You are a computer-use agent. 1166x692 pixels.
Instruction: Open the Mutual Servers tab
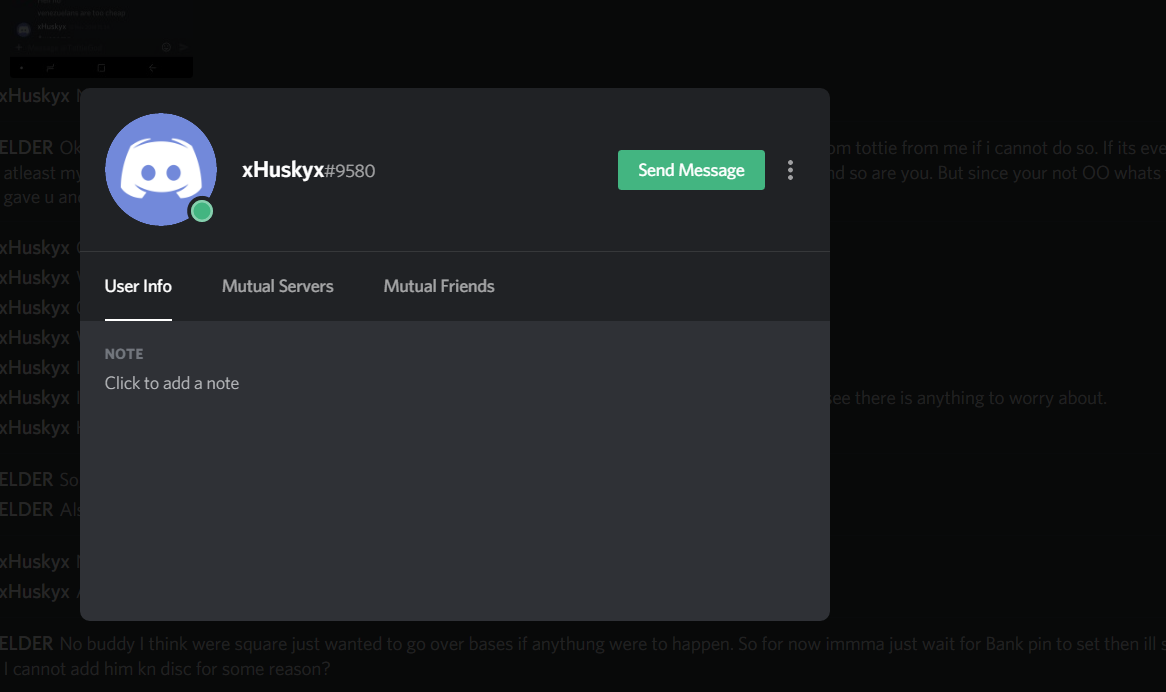[277, 286]
